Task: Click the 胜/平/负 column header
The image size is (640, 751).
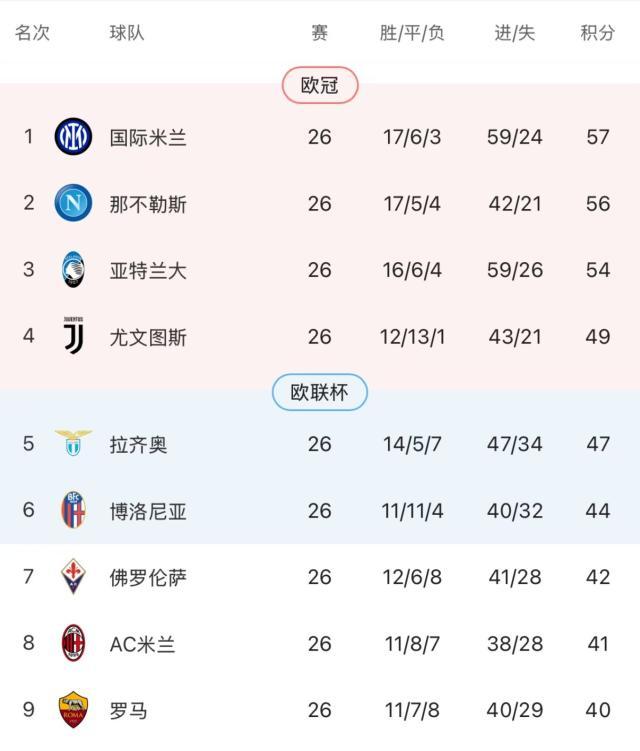Action: point(412,33)
